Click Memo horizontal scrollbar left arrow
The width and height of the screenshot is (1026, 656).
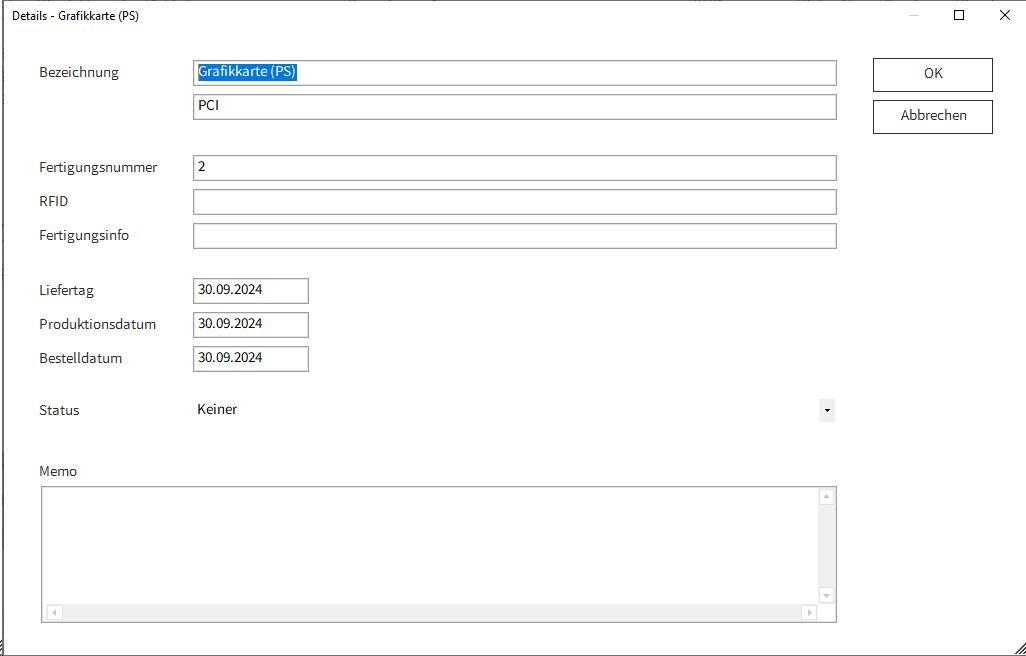coord(54,612)
